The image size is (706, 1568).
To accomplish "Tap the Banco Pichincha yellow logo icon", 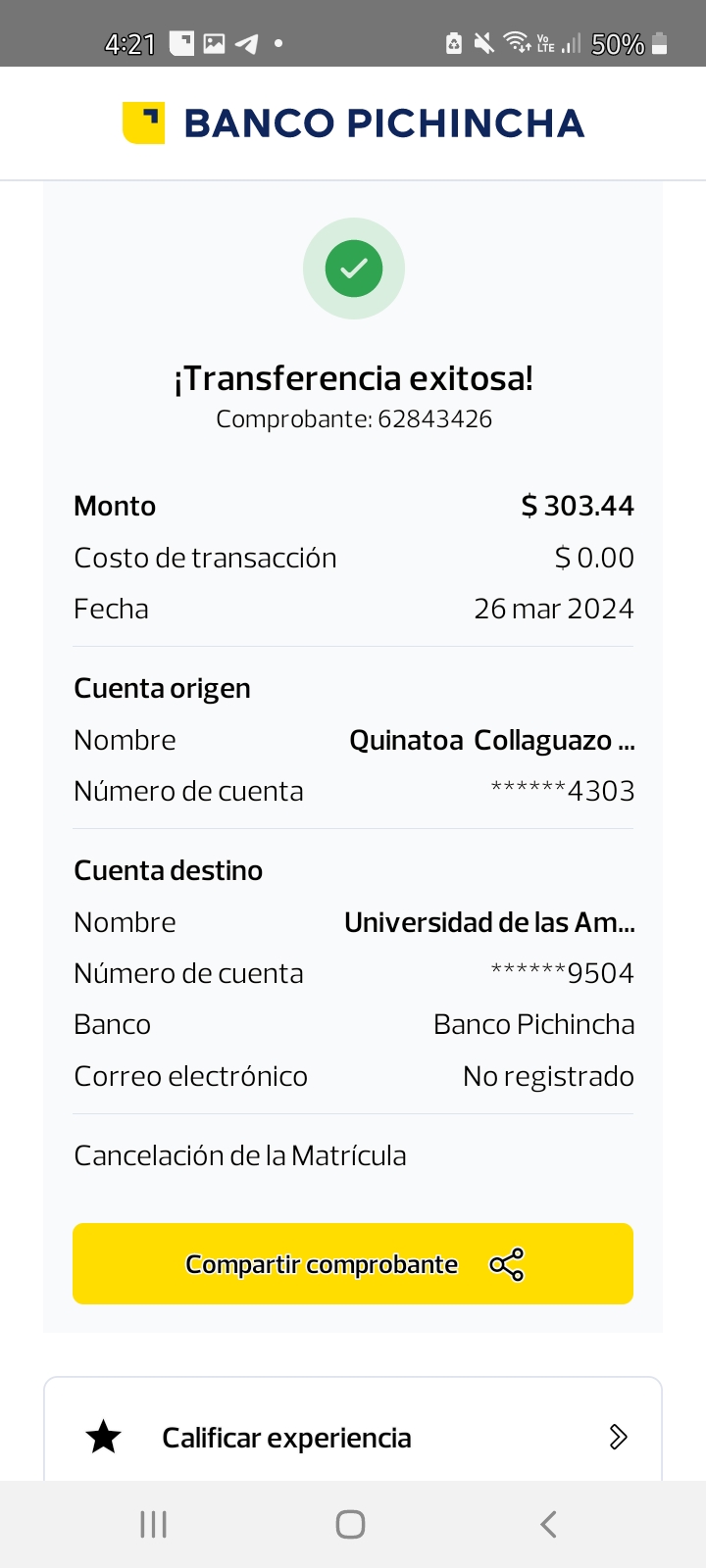I will click(143, 123).
